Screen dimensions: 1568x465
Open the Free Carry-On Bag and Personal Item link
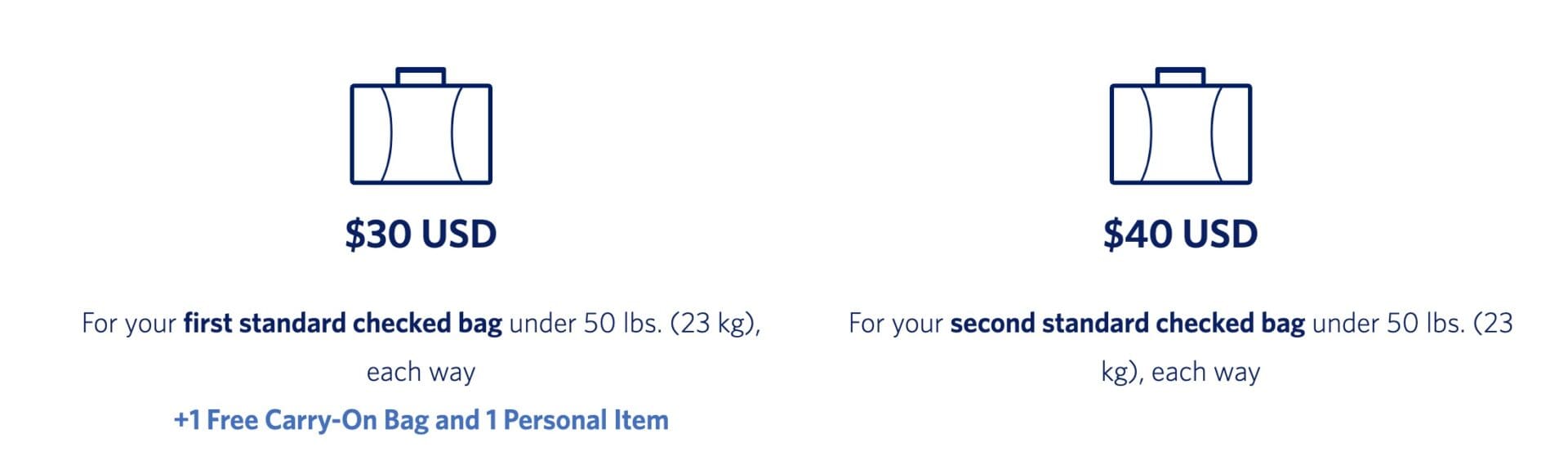coord(421,420)
